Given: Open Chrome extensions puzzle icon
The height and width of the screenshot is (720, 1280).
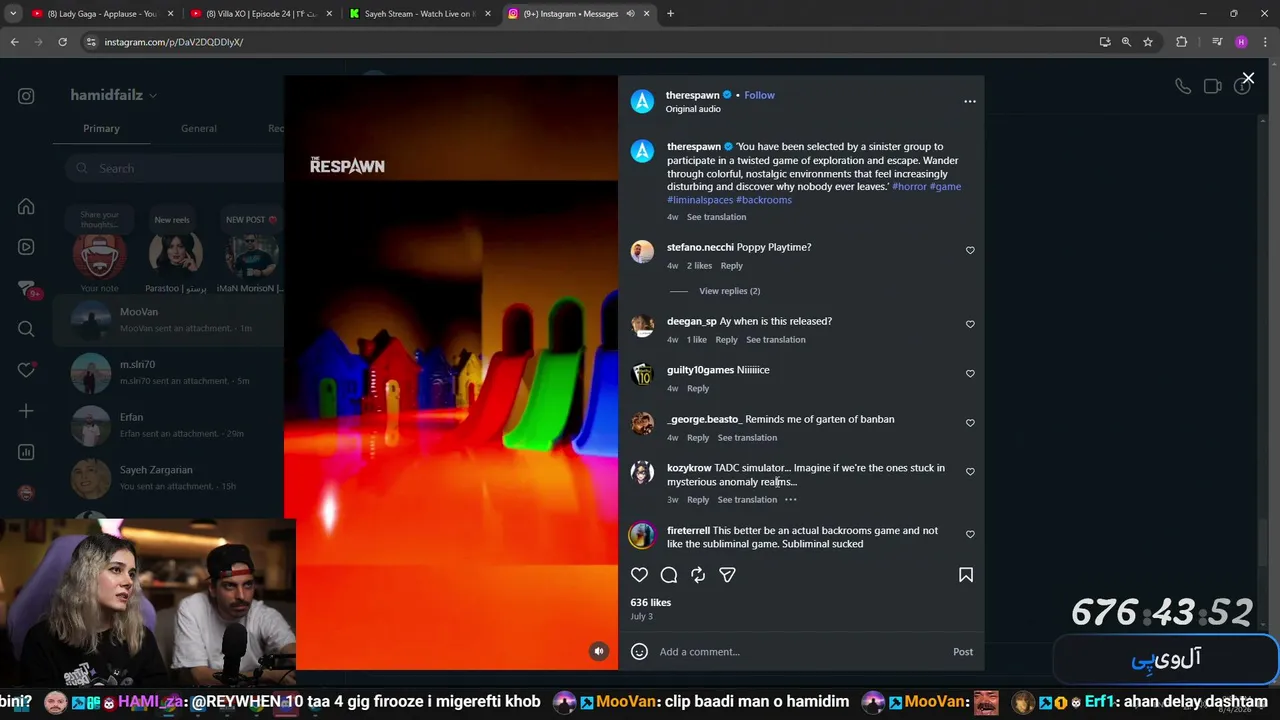Looking at the screenshot, I should (1181, 42).
